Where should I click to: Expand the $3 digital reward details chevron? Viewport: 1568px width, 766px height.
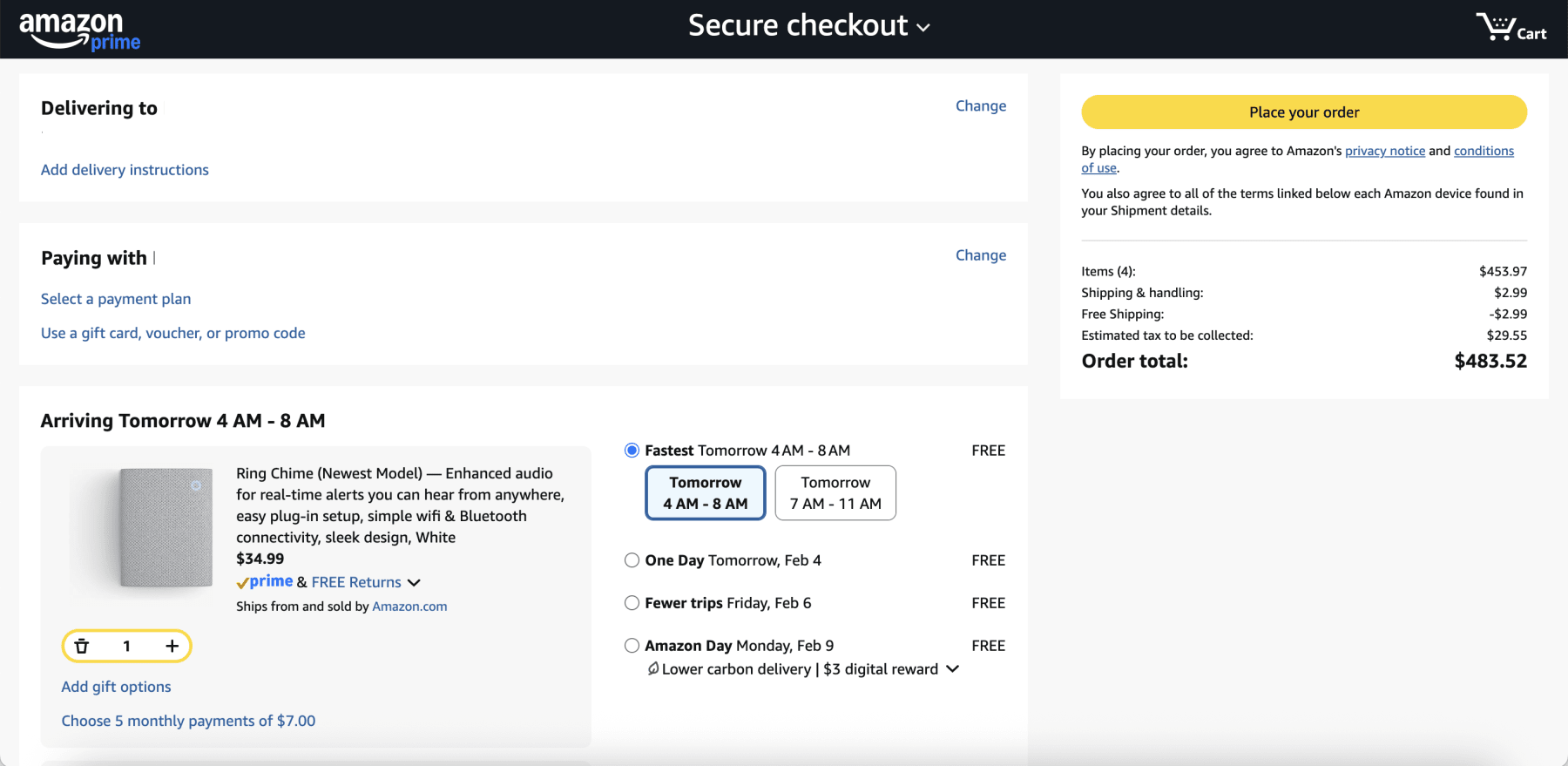952,669
